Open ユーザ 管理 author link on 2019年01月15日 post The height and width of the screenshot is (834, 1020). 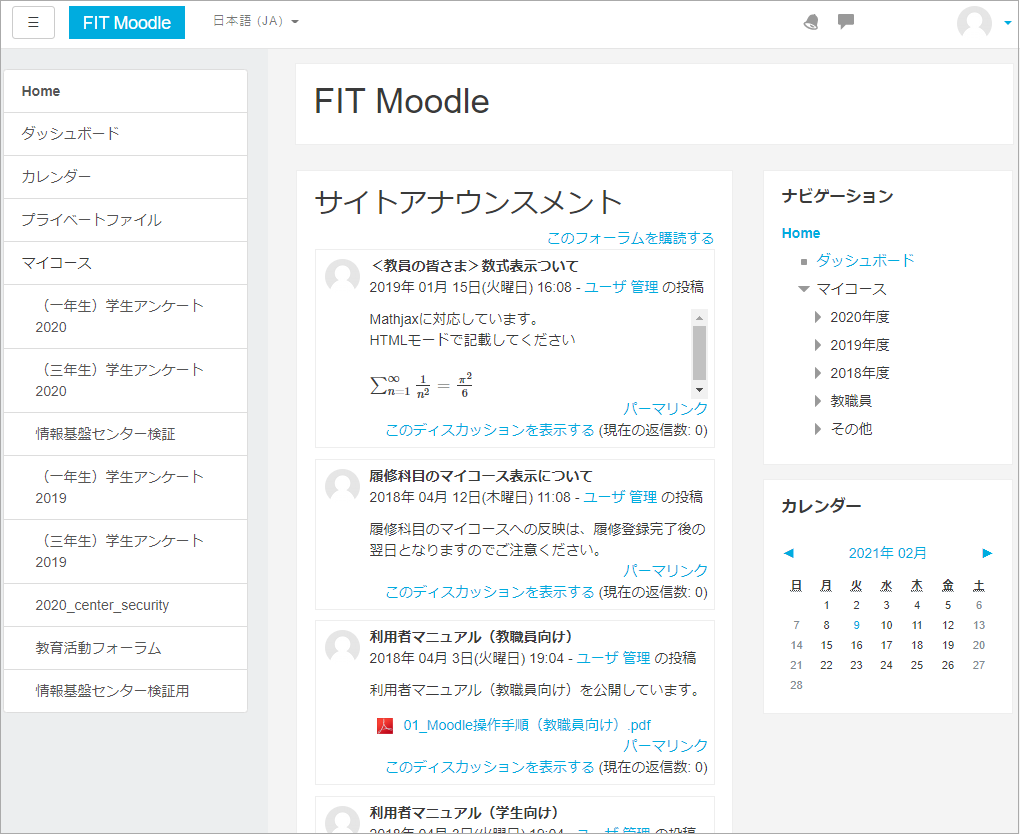[621, 287]
